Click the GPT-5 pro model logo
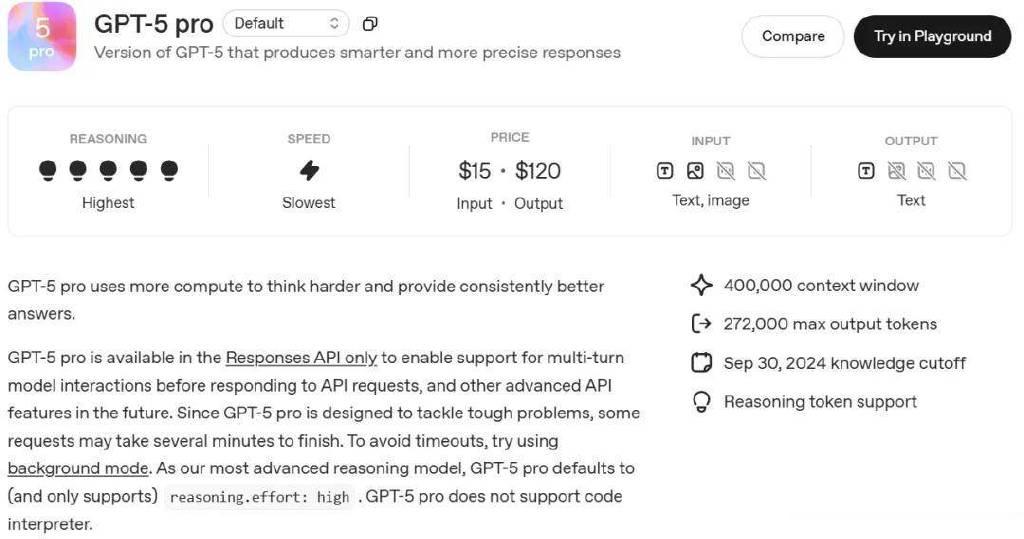Viewport: 1024px width, 539px height. pyautogui.click(x=42, y=36)
